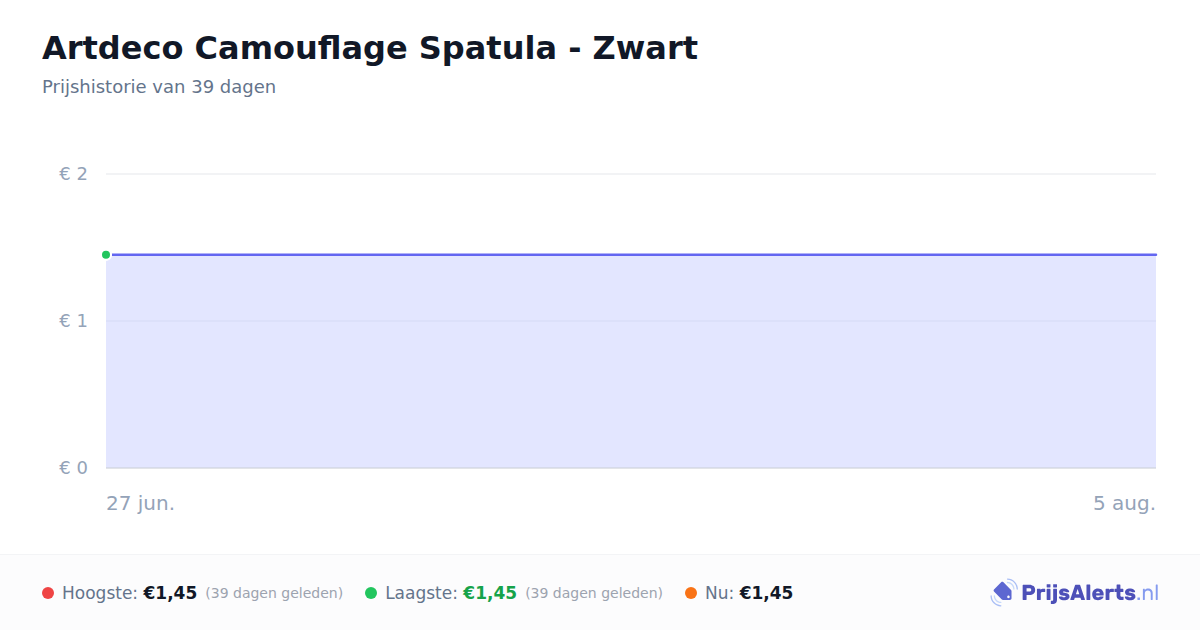This screenshot has height=630, width=1200.
Task: Click the Hoogste €1,45 price value
Action: point(170,593)
